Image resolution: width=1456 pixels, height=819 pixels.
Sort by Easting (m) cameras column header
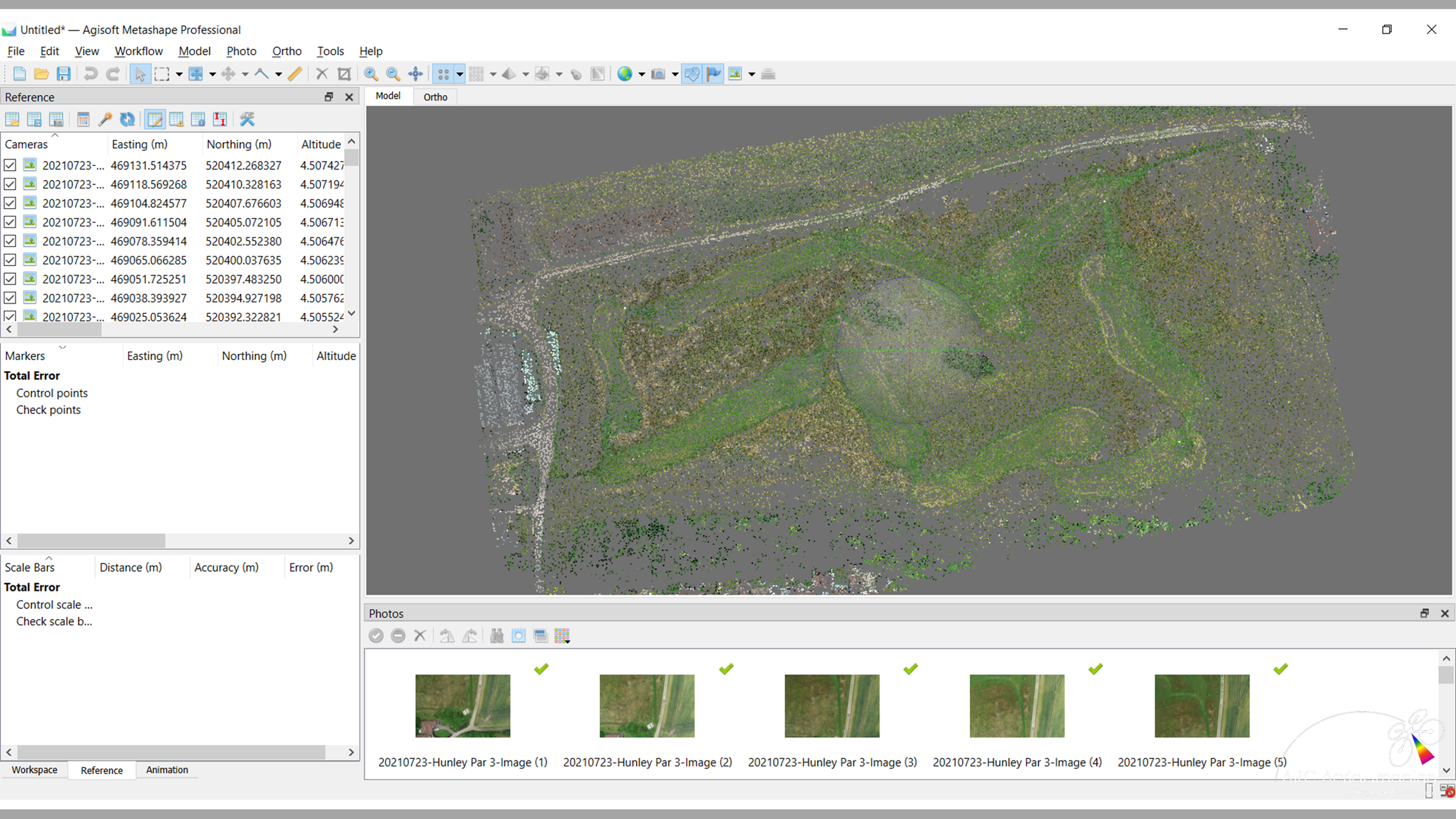[140, 144]
